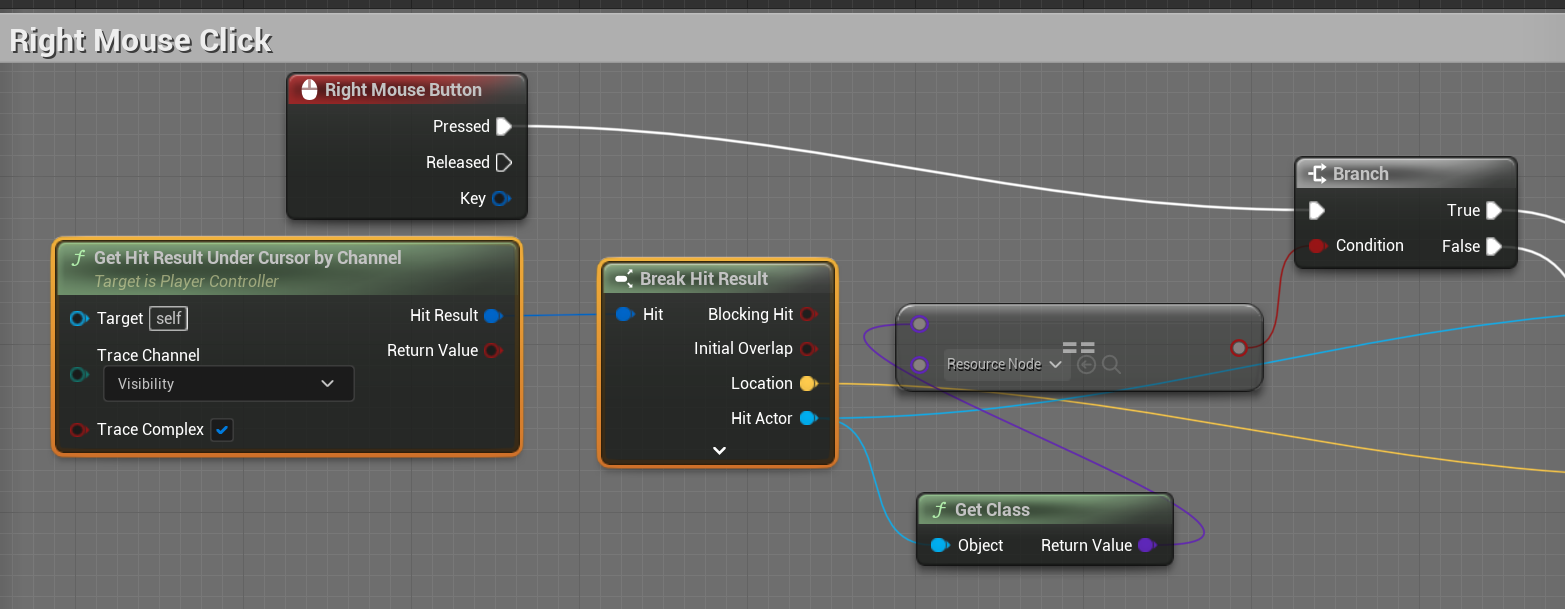The height and width of the screenshot is (609, 1565).
Task: Click the Branch node's False execution pin
Action: (1494, 246)
